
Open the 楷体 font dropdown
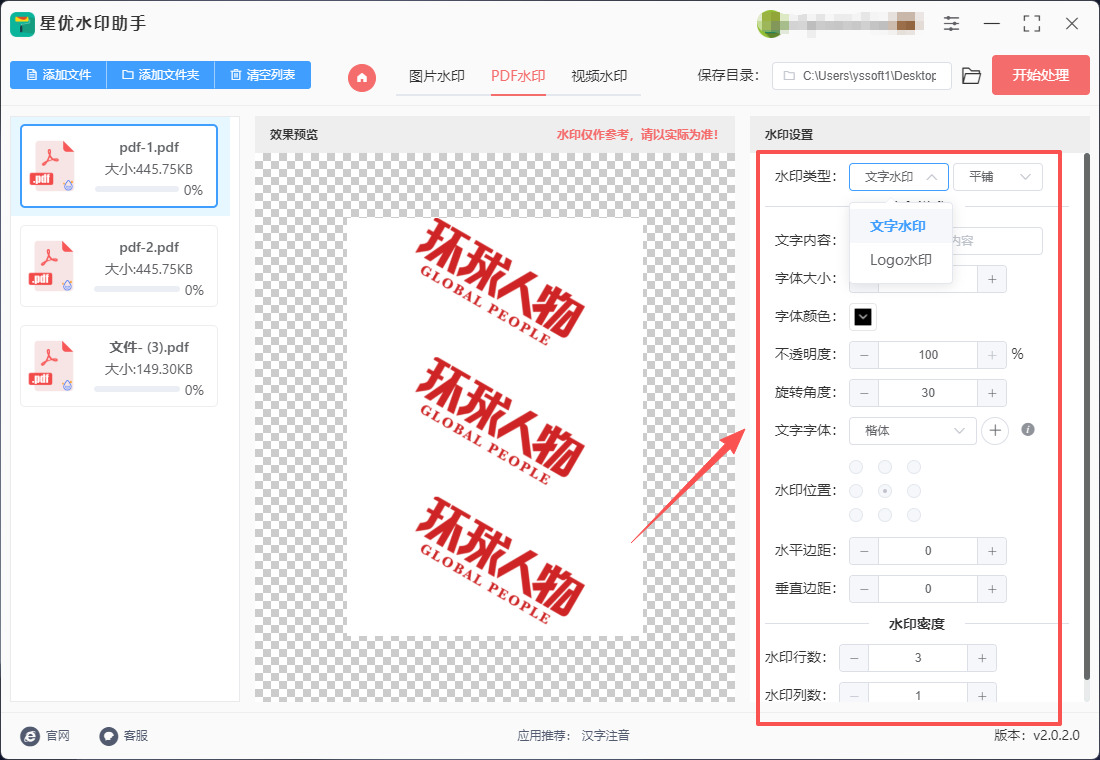click(912, 431)
